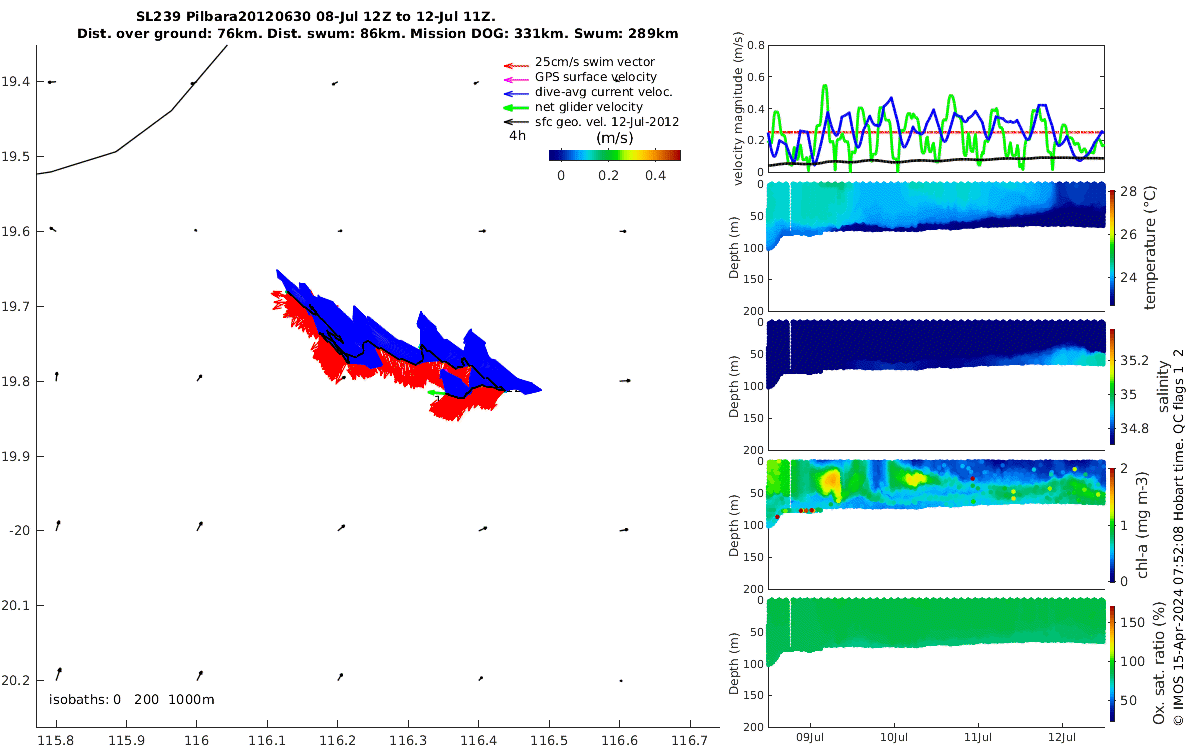The image size is (1200, 750).
Task: Click the blue dive-avg current legend arrow
Action: [x=515, y=92]
